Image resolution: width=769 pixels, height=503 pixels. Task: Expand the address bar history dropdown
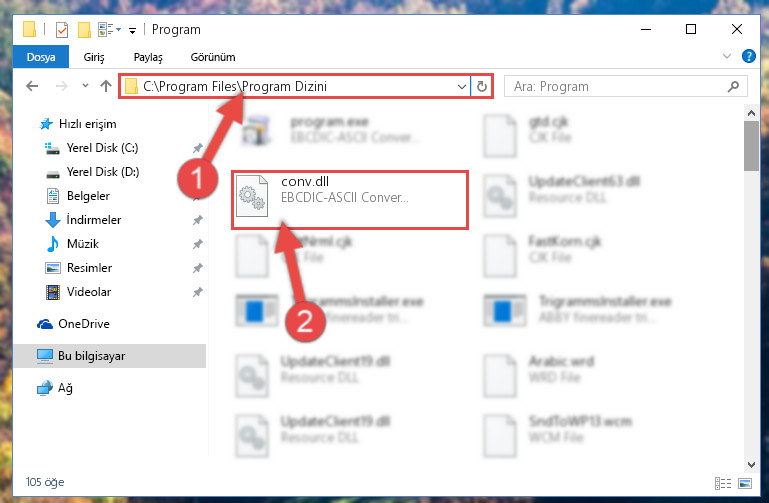click(461, 87)
